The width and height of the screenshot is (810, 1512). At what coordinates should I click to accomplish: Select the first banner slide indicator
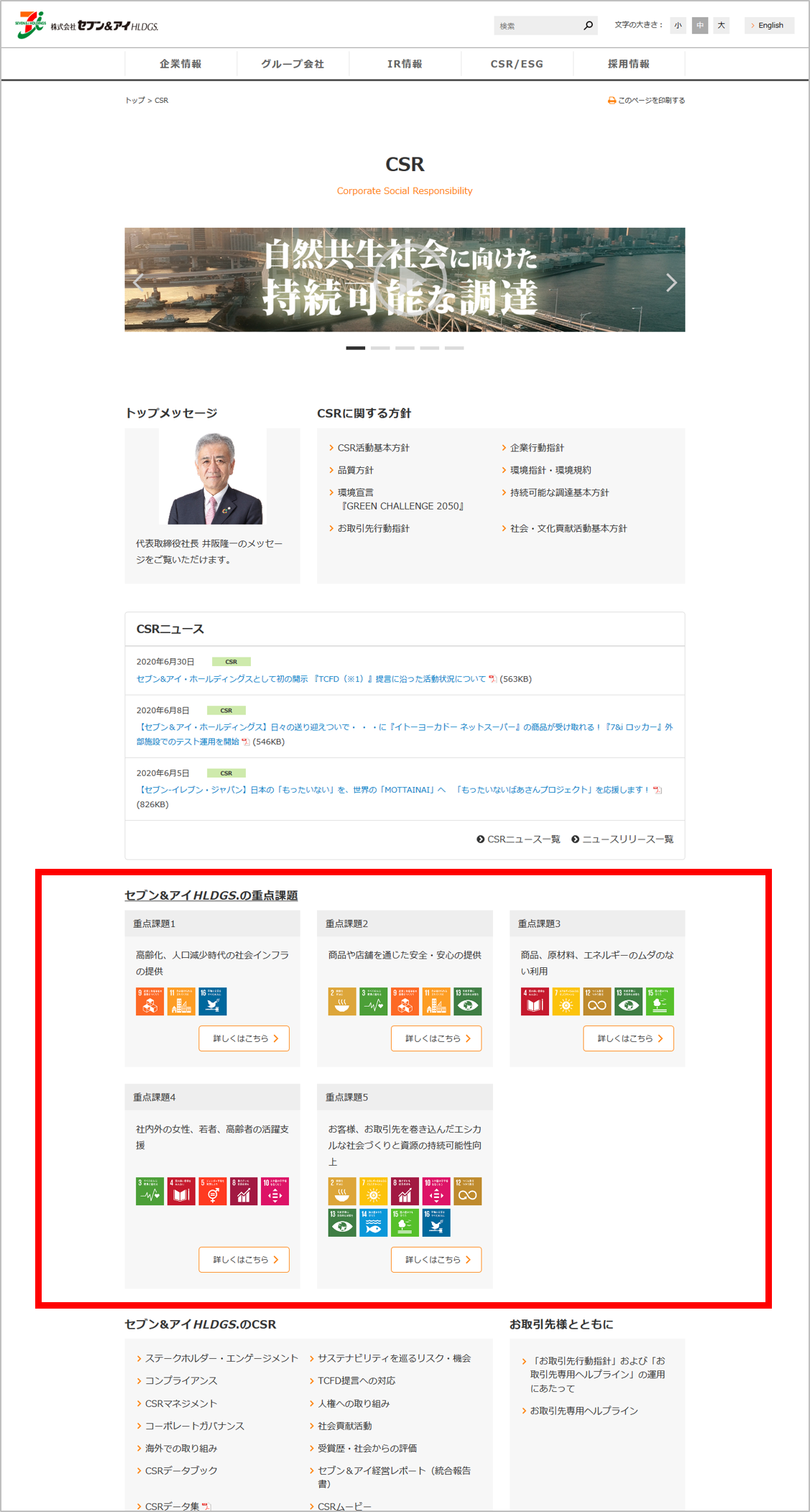[355, 348]
